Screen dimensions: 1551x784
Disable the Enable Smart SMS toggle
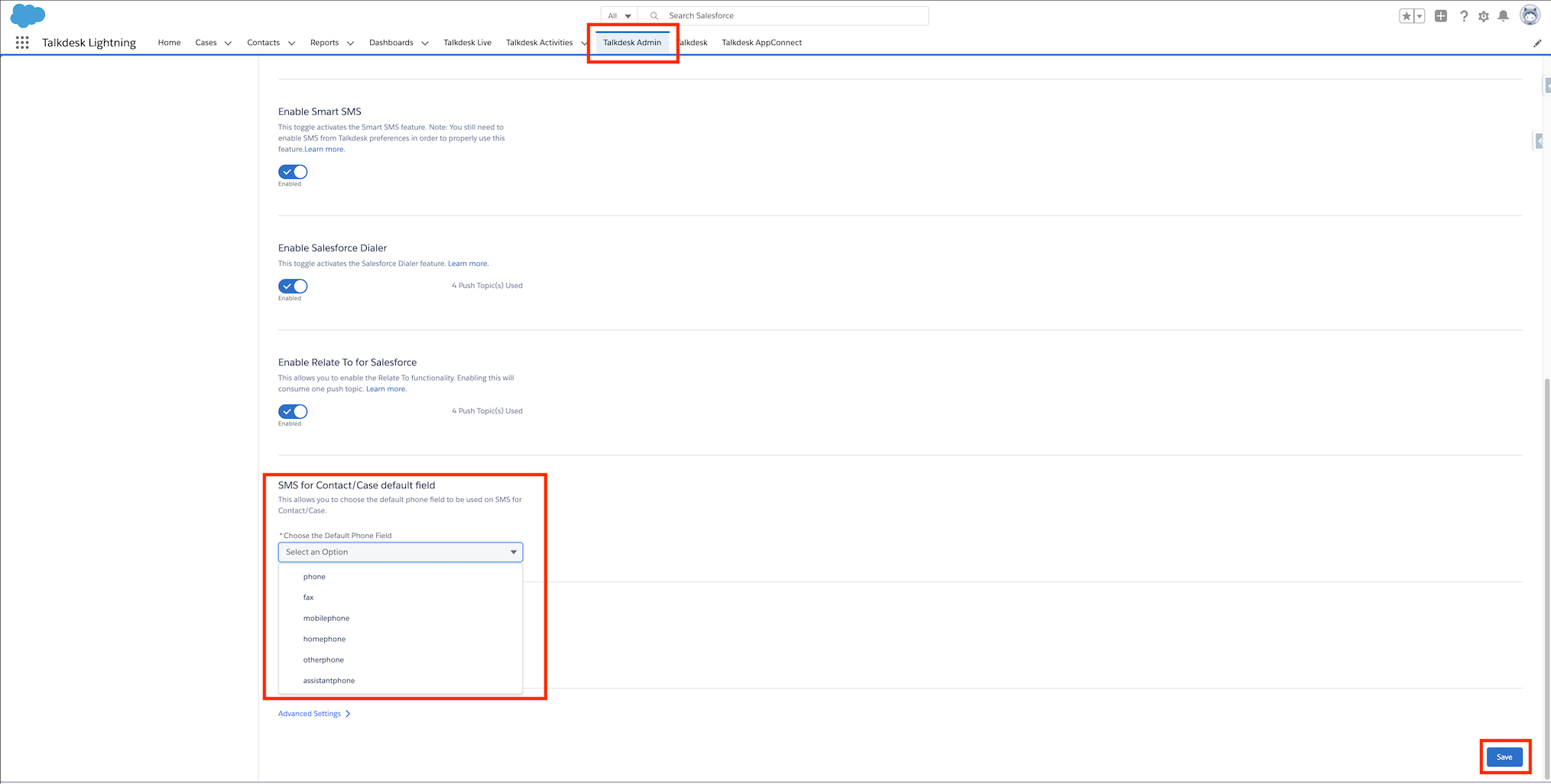tap(293, 172)
